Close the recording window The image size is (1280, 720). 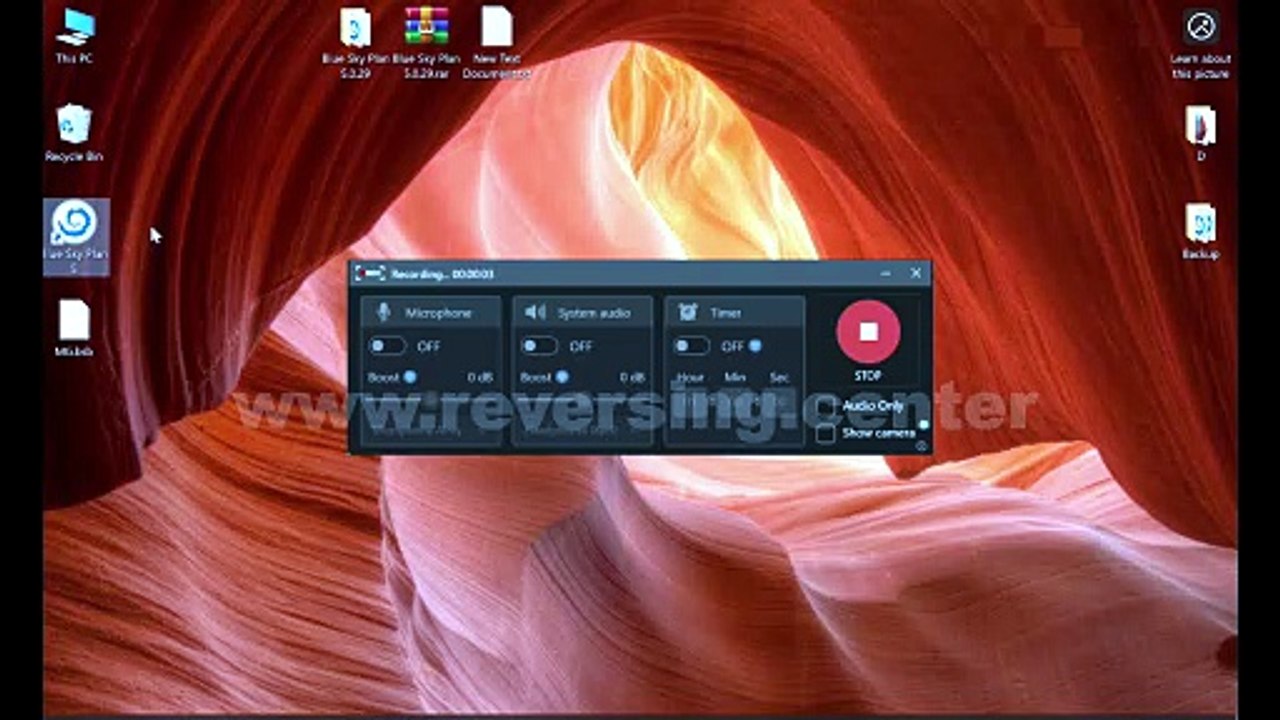[x=916, y=273]
